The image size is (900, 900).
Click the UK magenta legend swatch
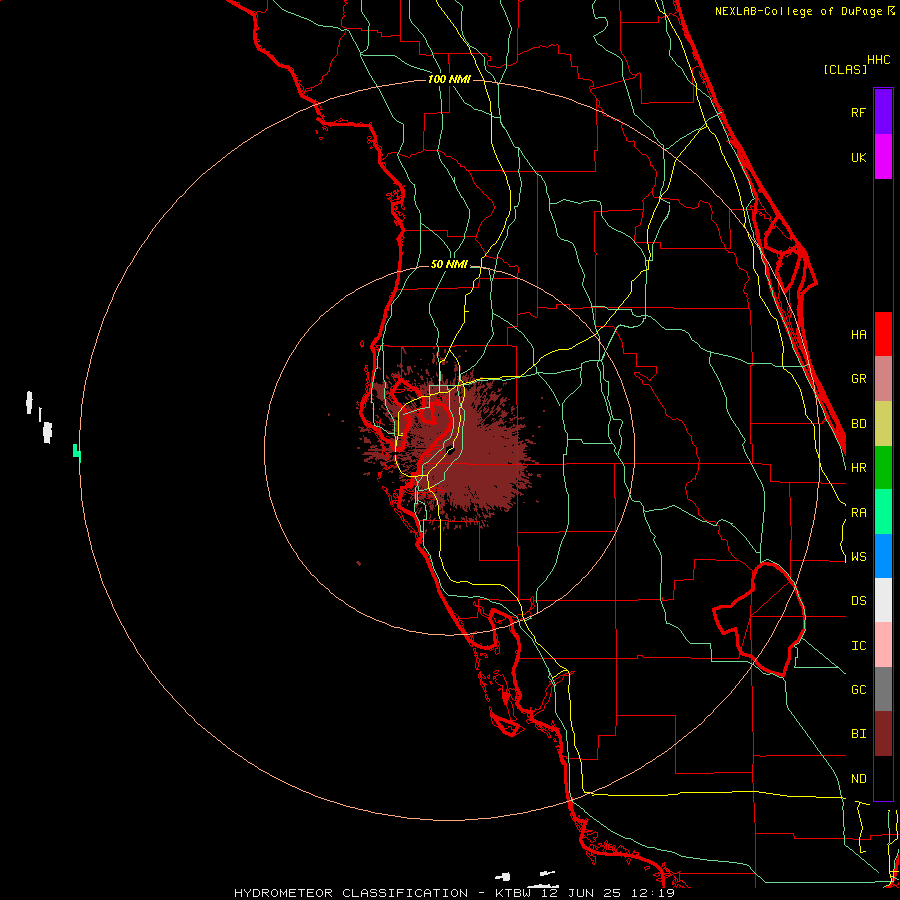click(x=883, y=157)
